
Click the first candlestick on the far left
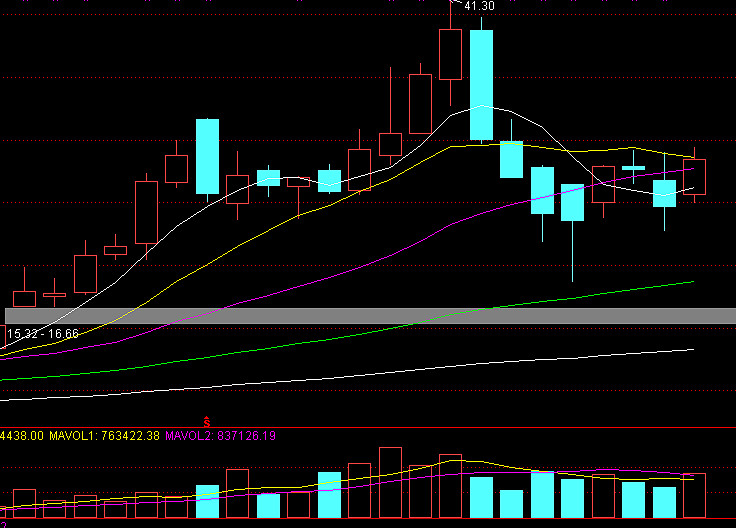[x=24, y=298]
